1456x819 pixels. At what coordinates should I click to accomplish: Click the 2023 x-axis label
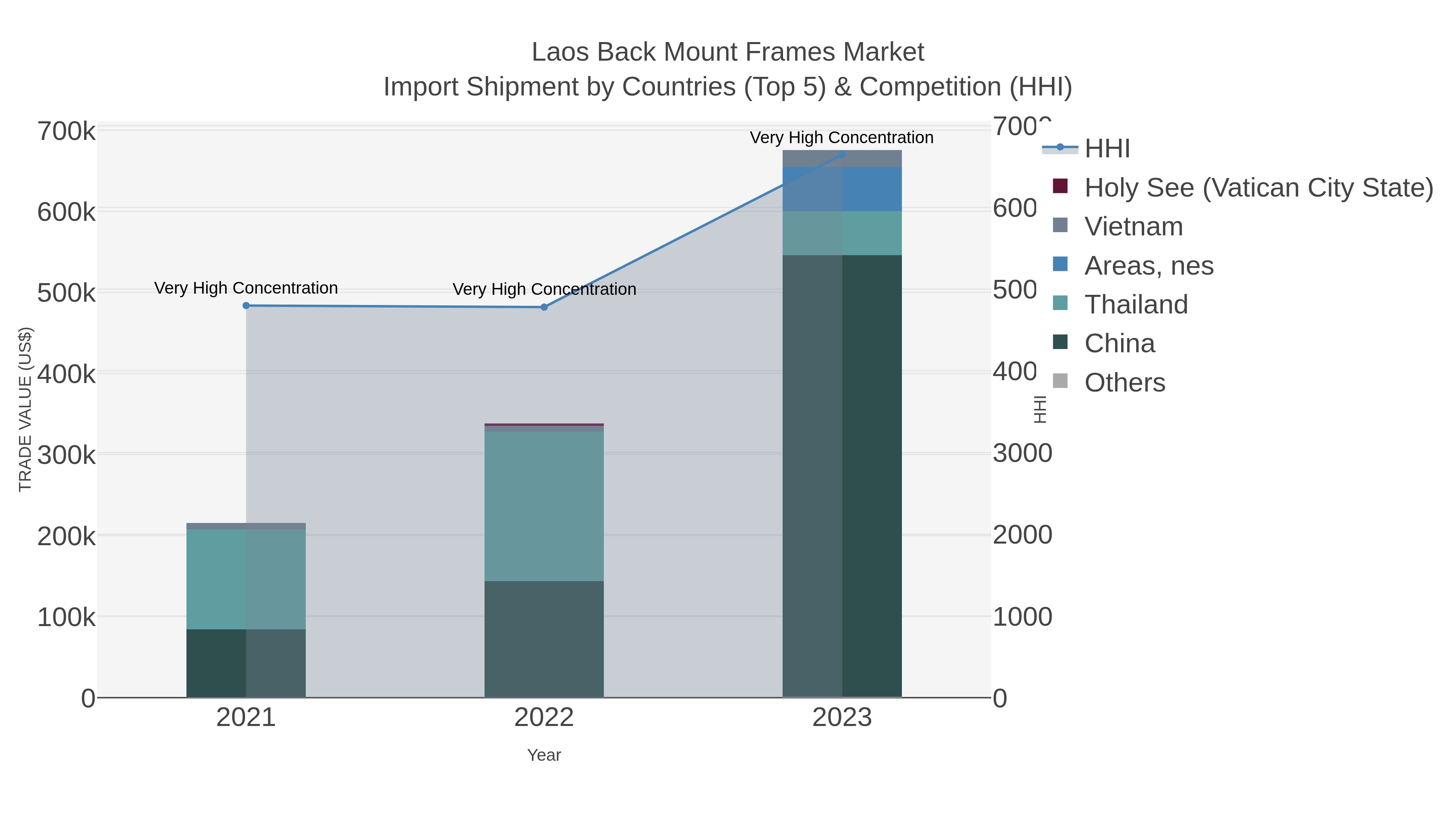pos(842,718)
